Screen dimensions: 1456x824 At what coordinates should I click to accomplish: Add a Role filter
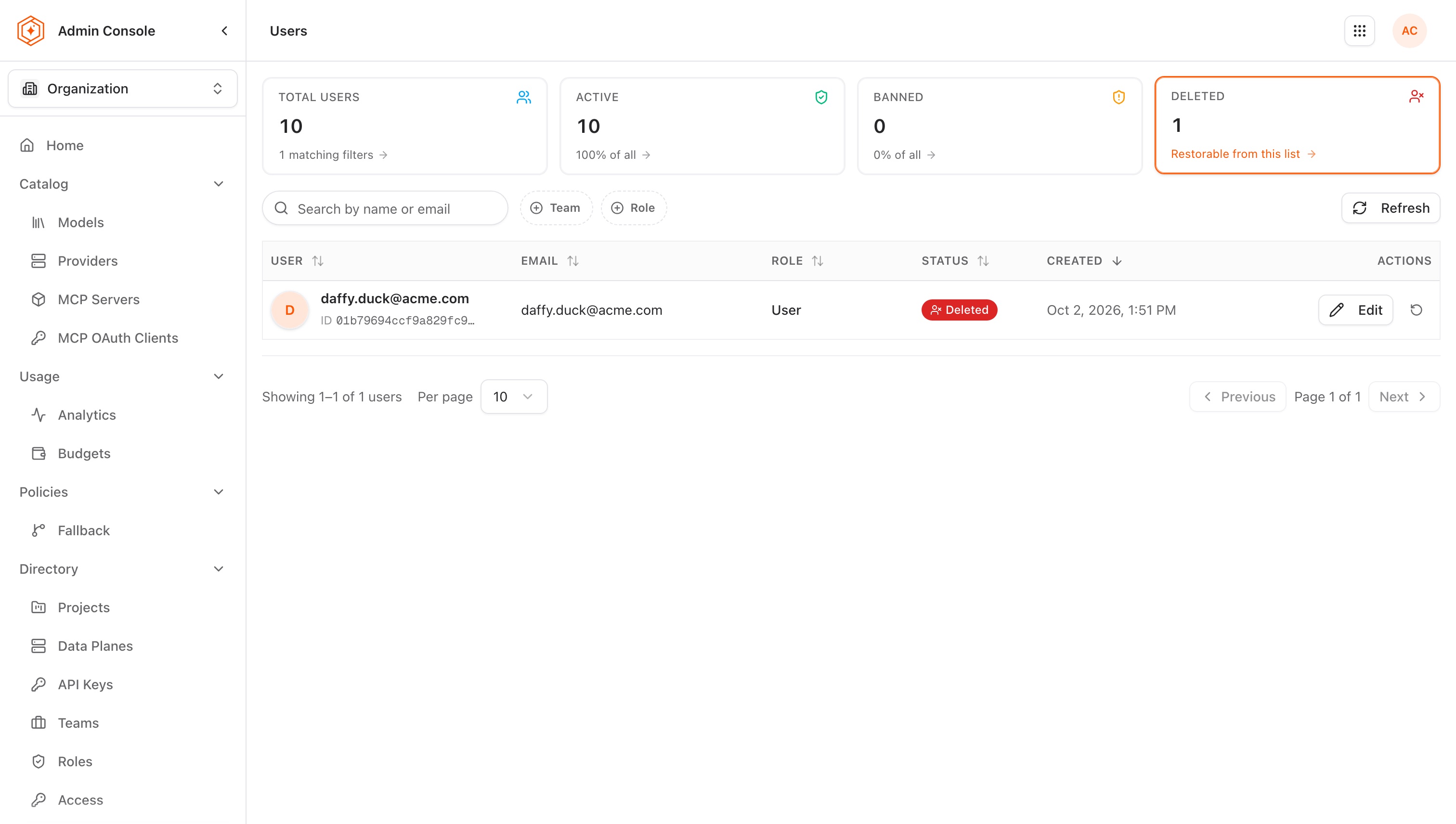(634, 208)
